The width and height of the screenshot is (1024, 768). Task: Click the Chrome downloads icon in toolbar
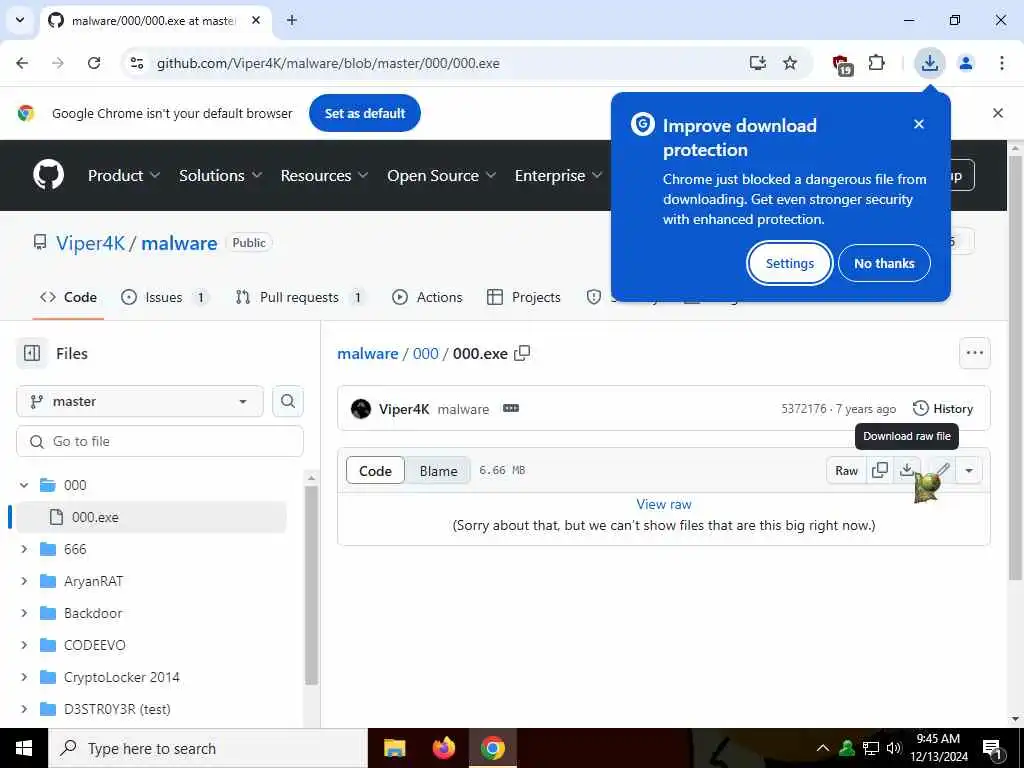pyautogui.click(x=929, y=63)
